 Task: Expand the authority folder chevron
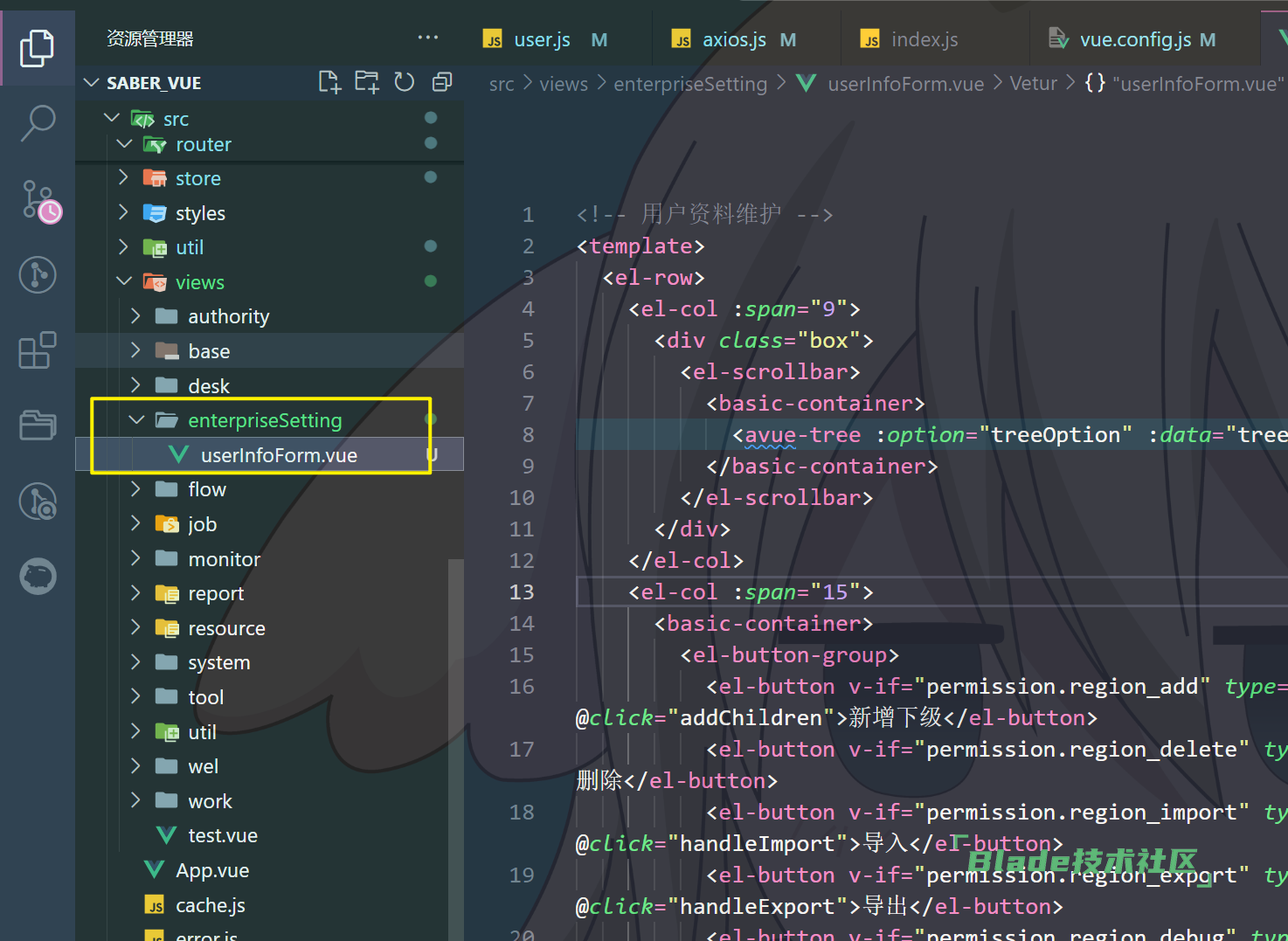(136, 316)
